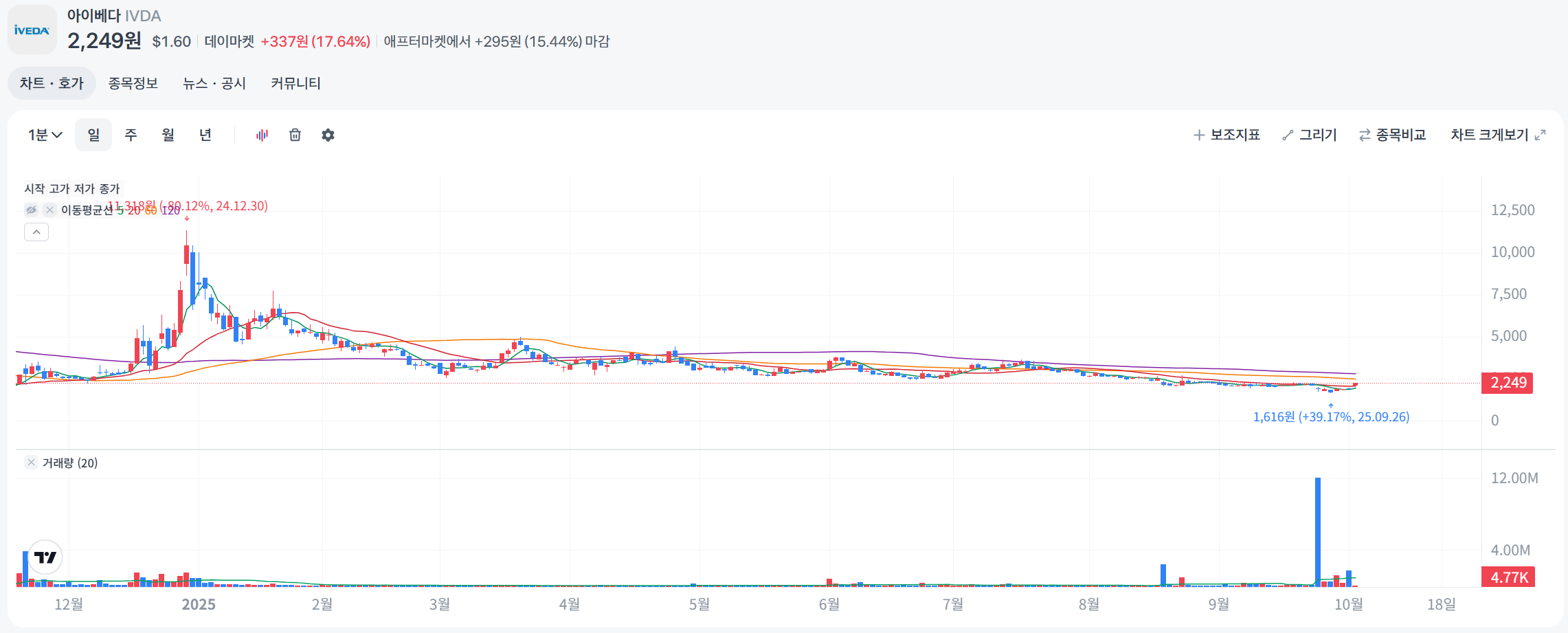
Task: Click the 12.00M volume axis label
Action: 1514,478
